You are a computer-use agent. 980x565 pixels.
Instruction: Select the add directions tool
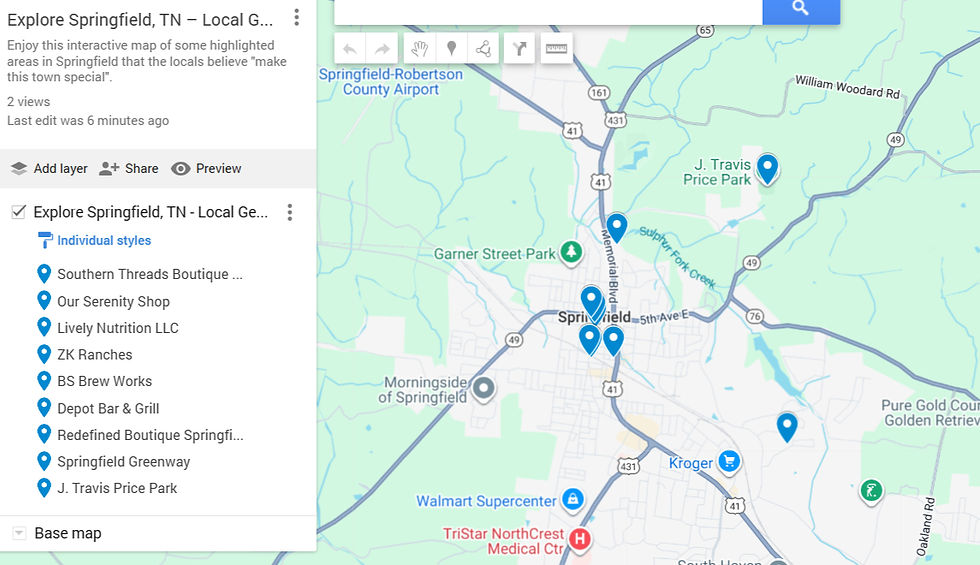pyautogui.click(x=519, y=49)
